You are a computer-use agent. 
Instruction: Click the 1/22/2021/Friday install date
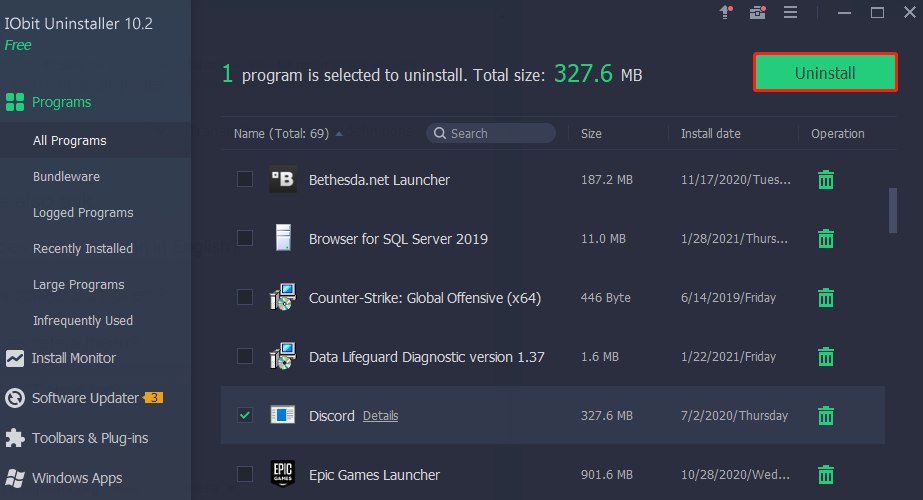(x=728, y=356)
